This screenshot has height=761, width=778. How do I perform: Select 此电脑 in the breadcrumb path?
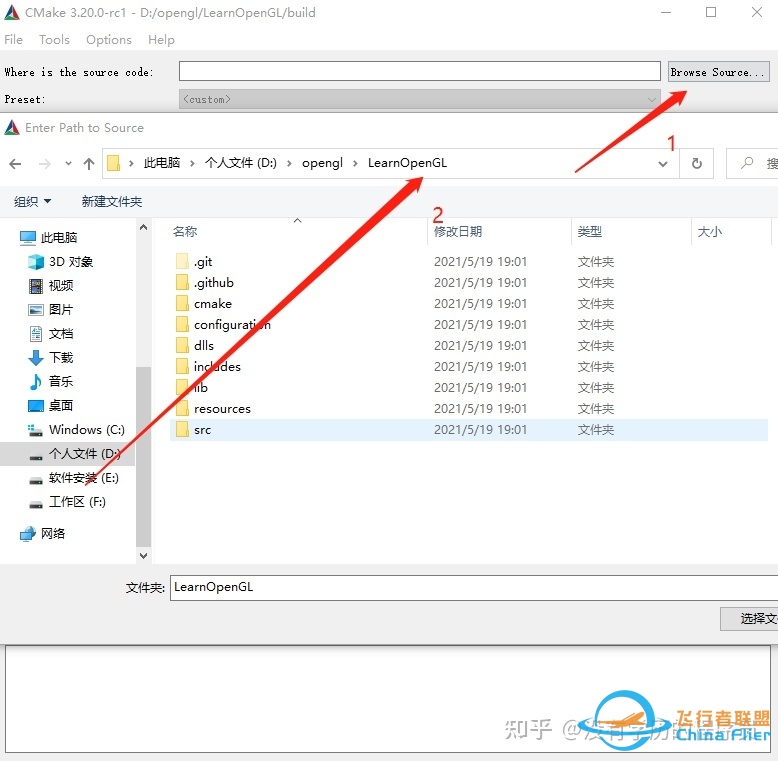(162, 163)
